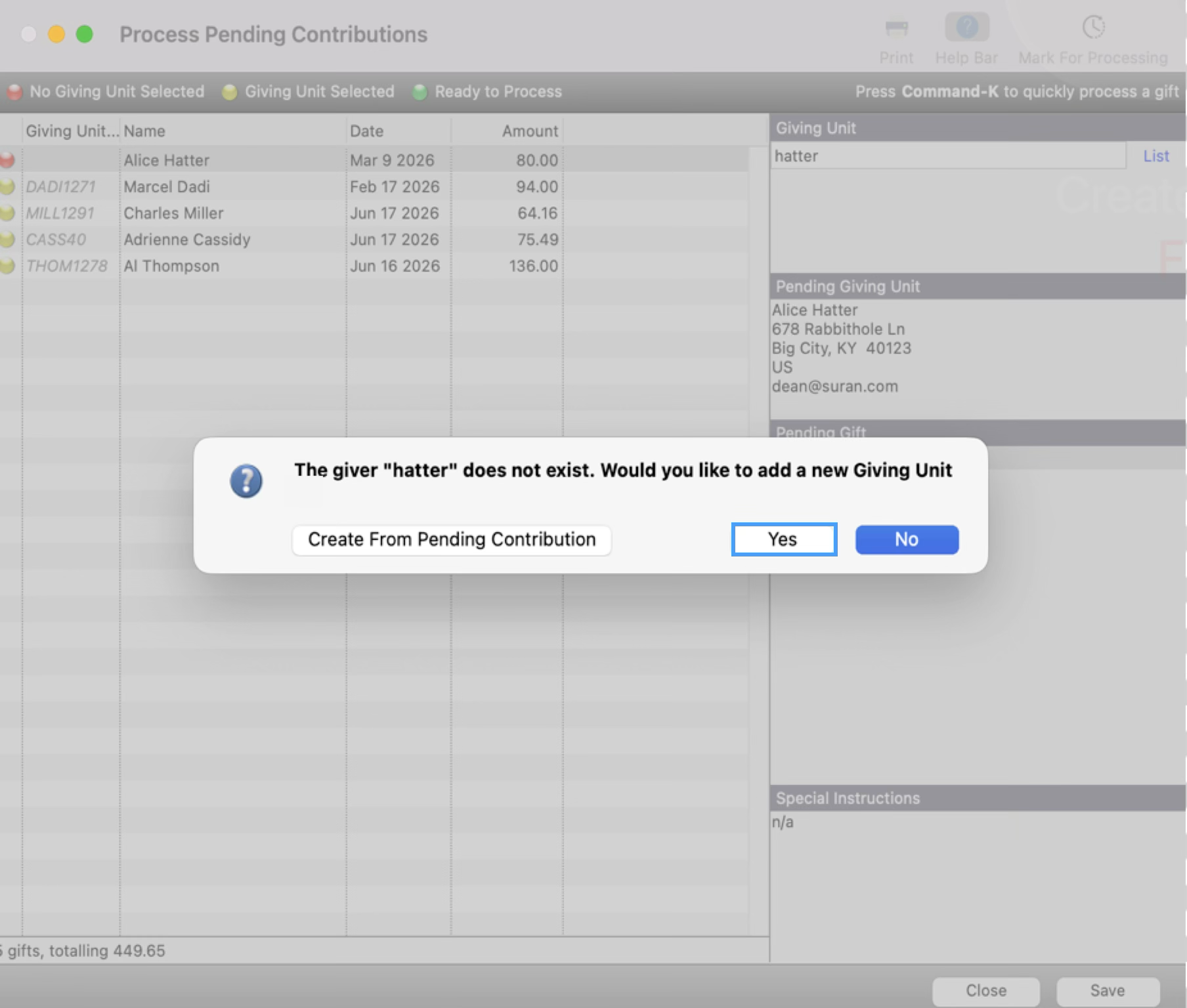This screenshot has width=1187, height=1008.
Task: Click the Giving Unit field containing hatter
Action: click(x=948, y=156)
